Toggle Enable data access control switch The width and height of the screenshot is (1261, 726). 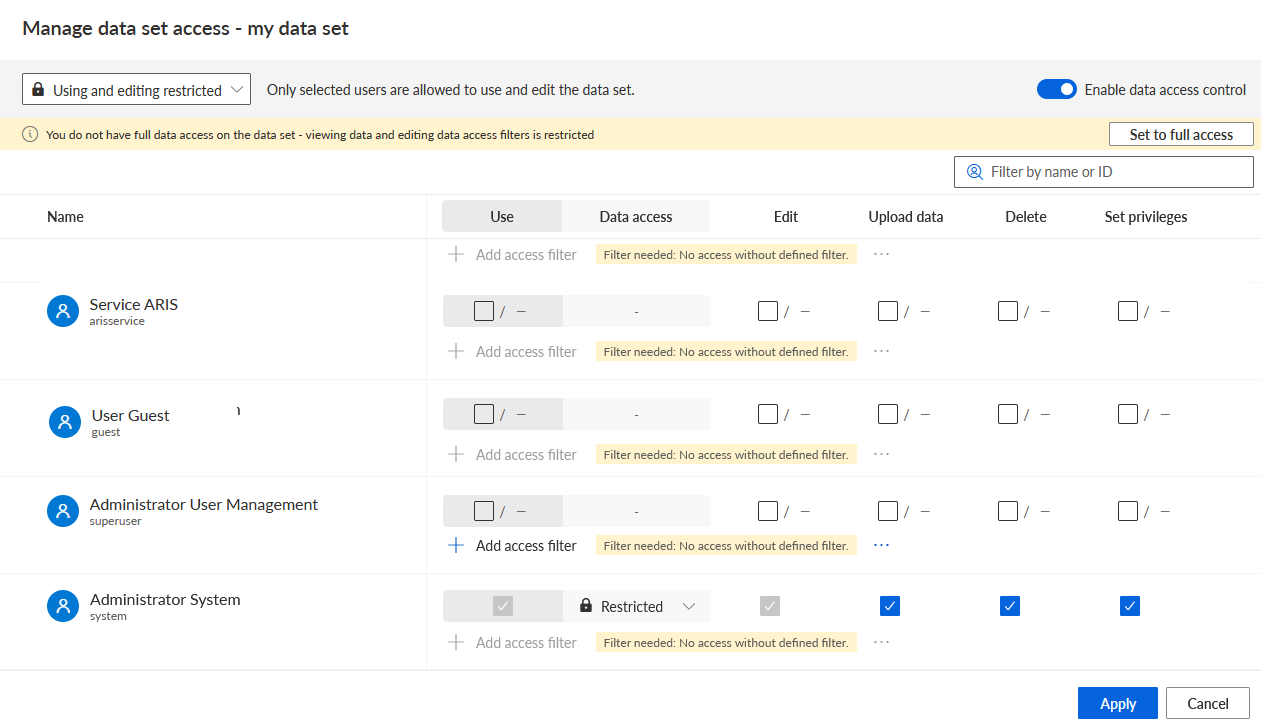(x=1057, y=89)
